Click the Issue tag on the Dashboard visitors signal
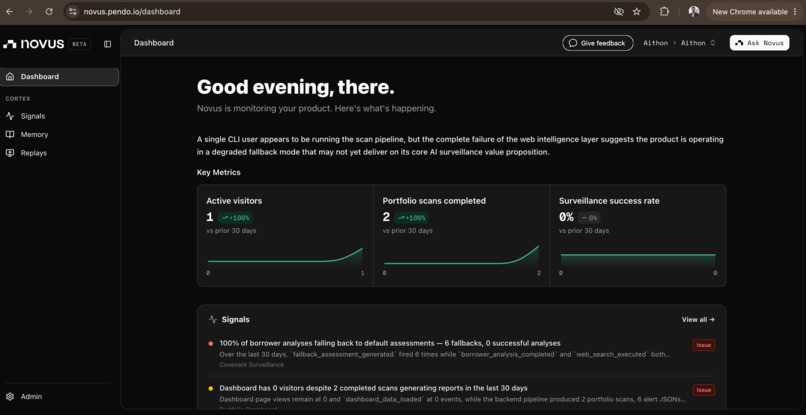 coord(704,390)
